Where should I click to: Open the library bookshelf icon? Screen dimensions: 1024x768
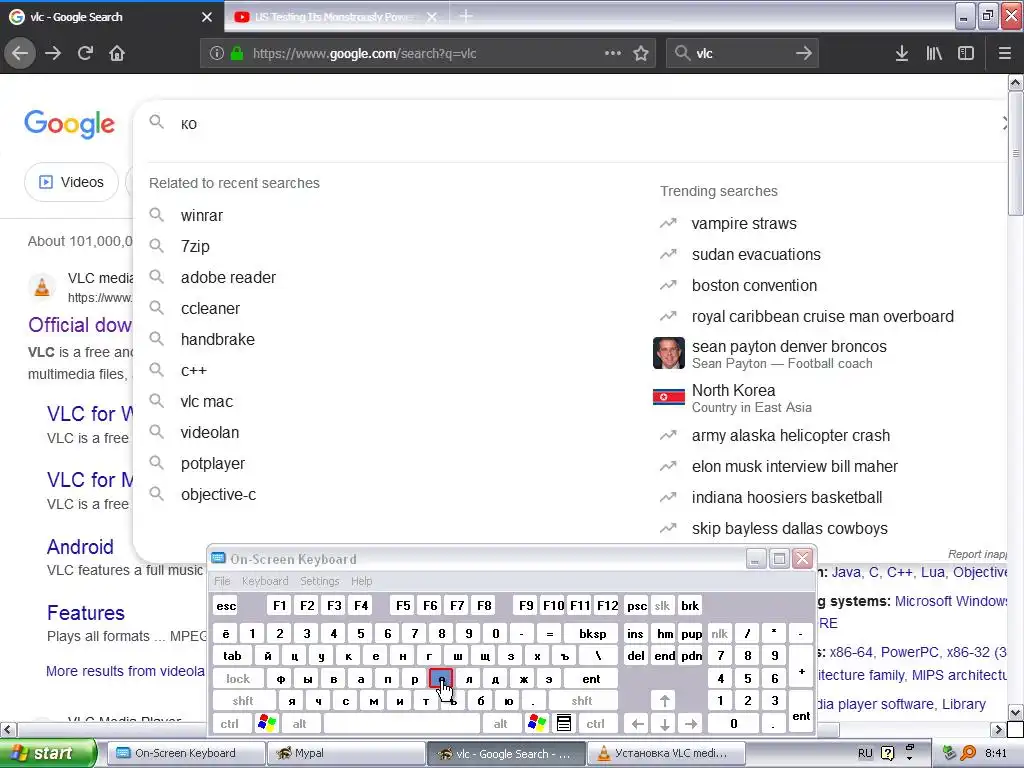pyautogui.click(x=934, y=54)
